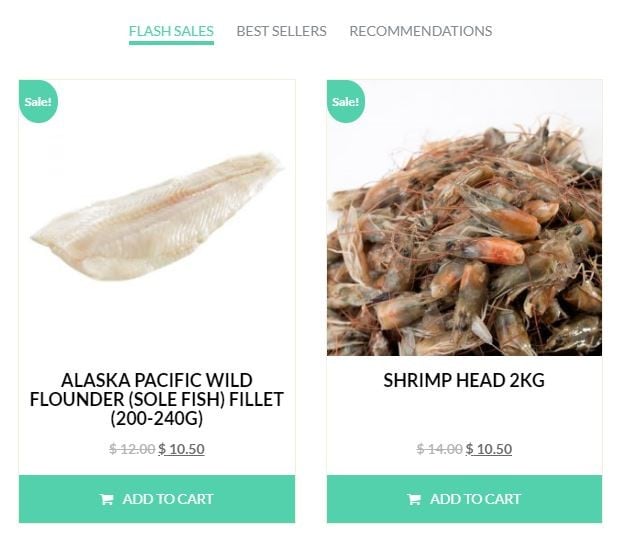This screenshot has height=533, width=623.
Task: Open the Recommendations tab
Action: click(x=420, y=31)
